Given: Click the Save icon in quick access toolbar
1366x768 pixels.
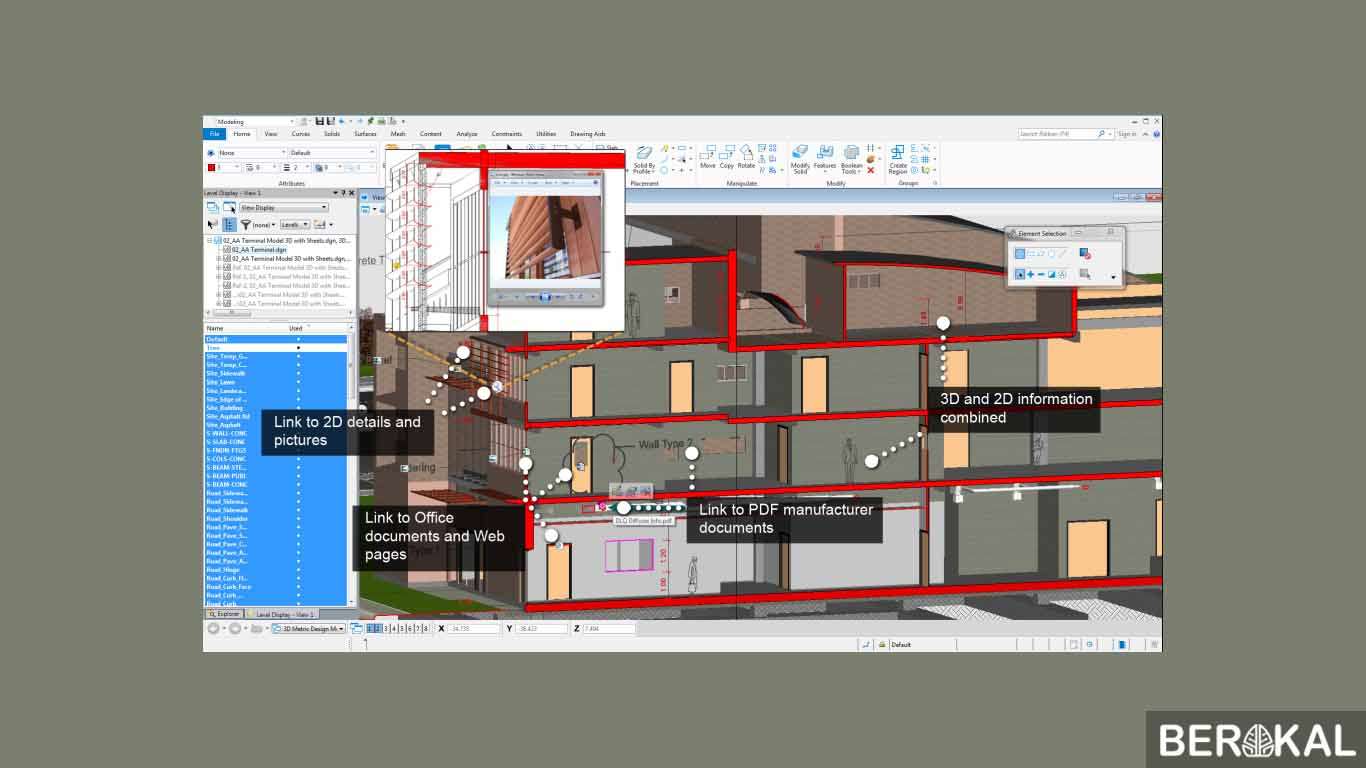Looking at the screenshot, I should click(x=318, y=121).
